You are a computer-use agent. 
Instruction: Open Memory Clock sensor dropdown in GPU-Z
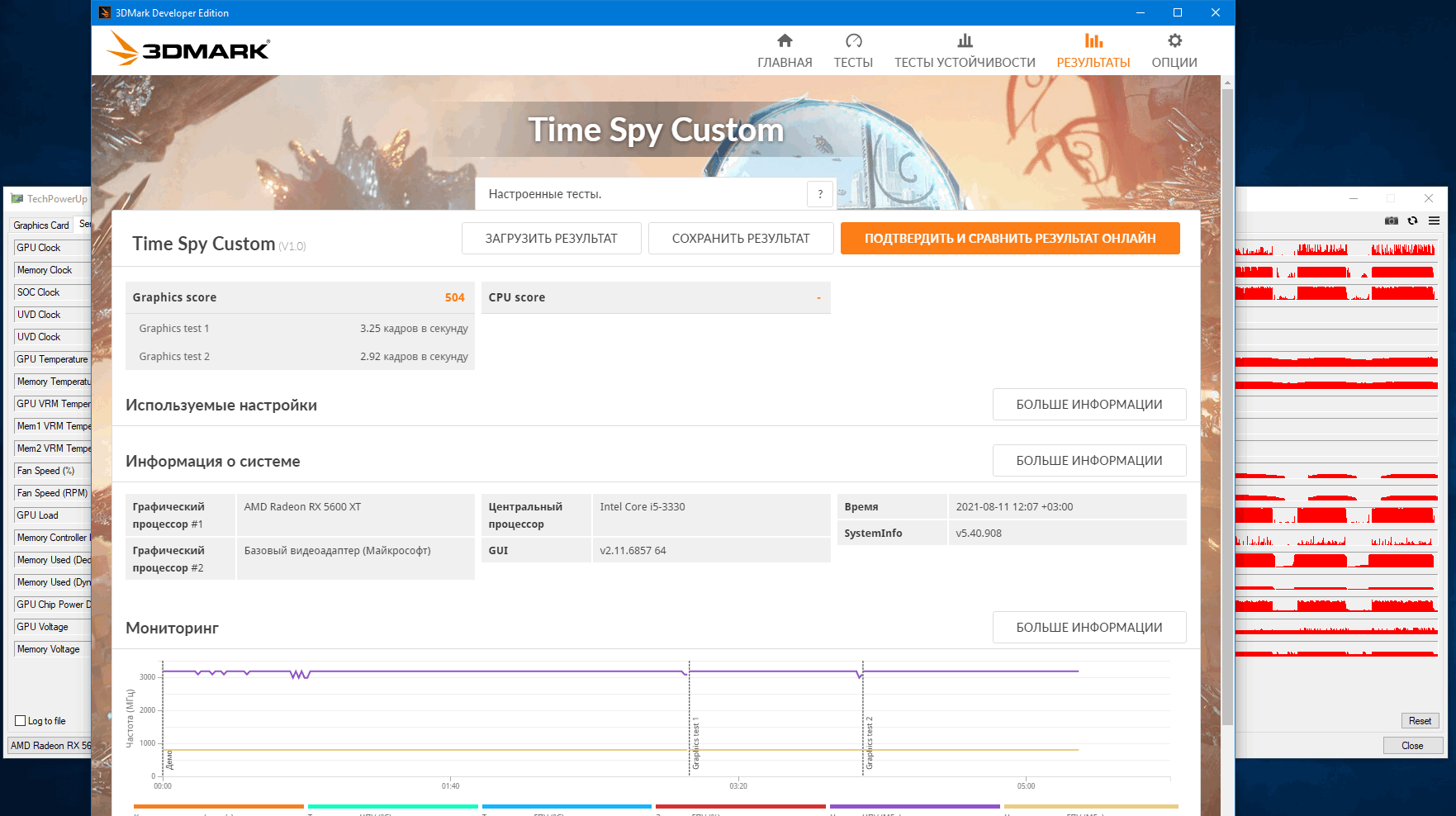click(52, 270)
